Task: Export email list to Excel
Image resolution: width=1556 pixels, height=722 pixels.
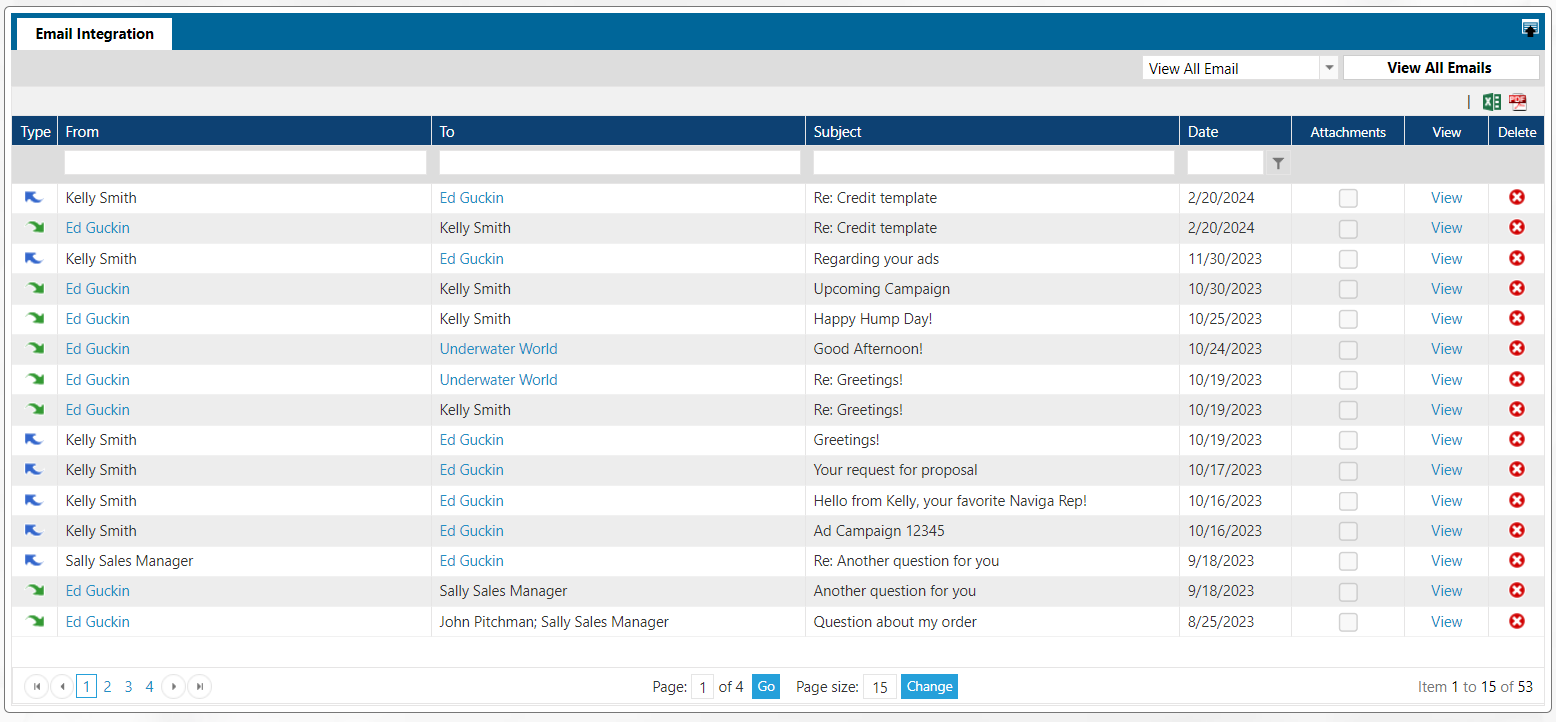Action: point(1491,101)
